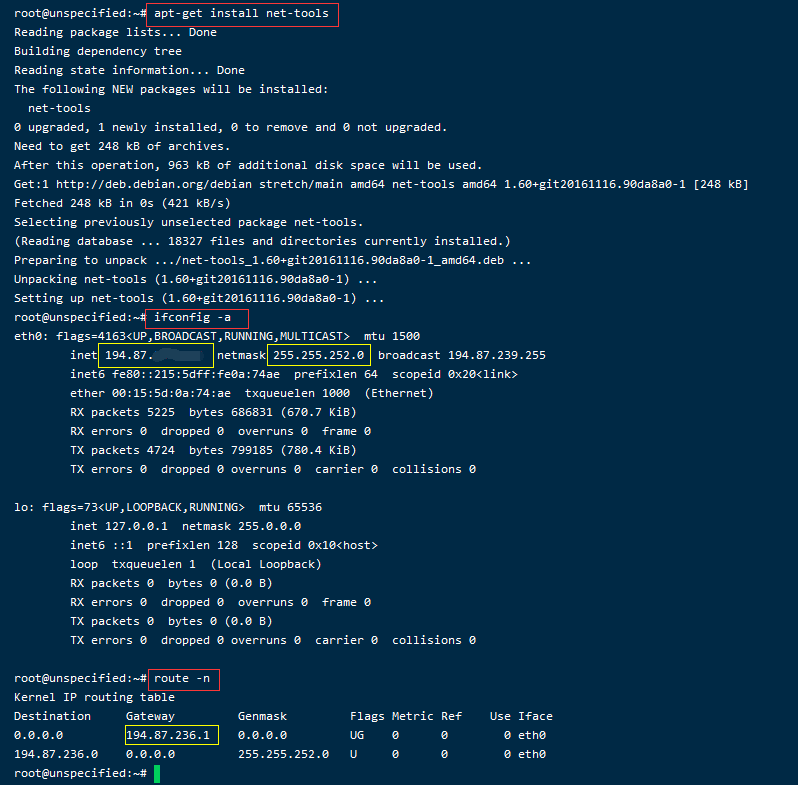Click the Genmask column header
Viewport: 798px width, 785px height.
click(x=263, y=716)
